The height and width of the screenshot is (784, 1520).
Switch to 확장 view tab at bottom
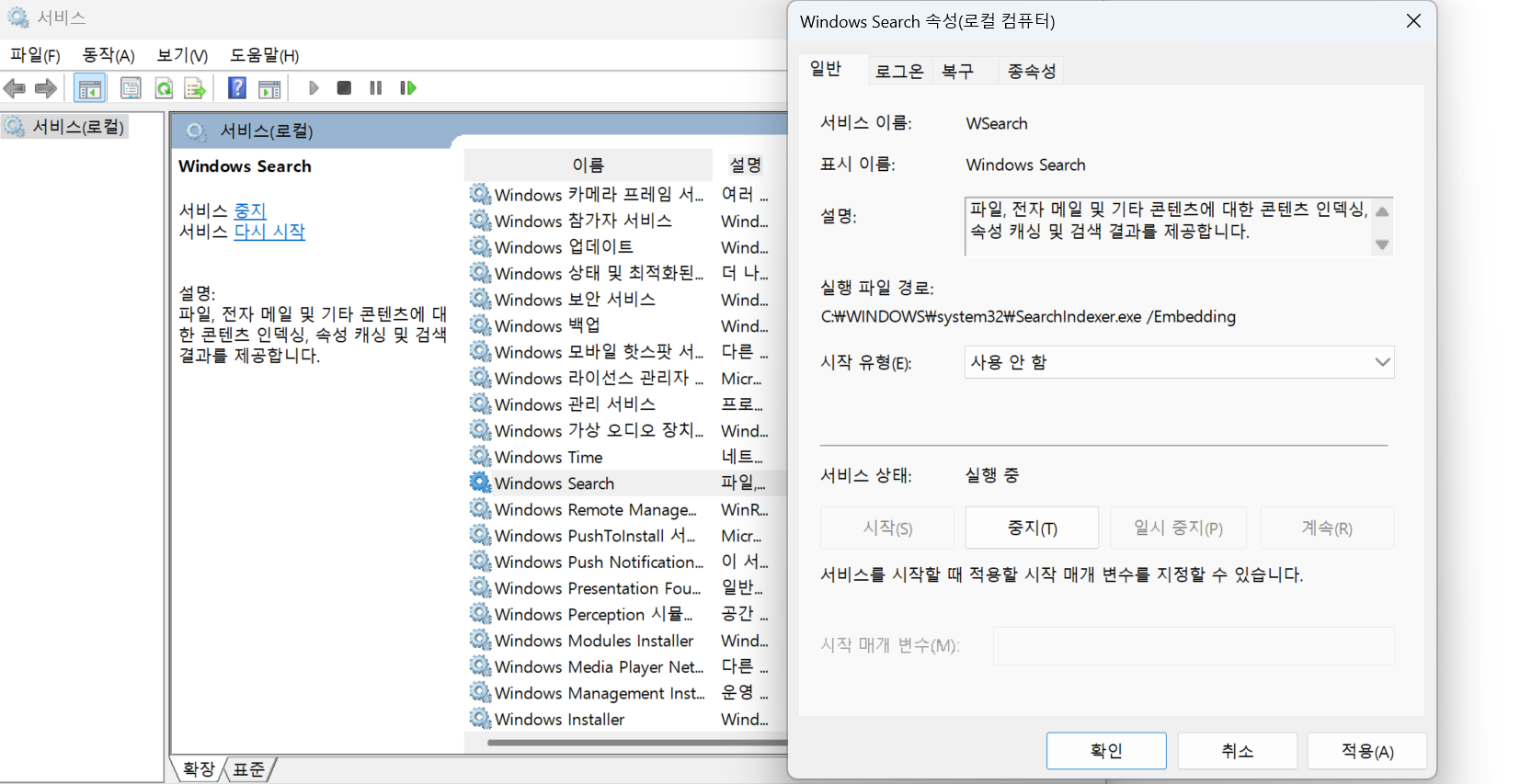tap(199, 769)
